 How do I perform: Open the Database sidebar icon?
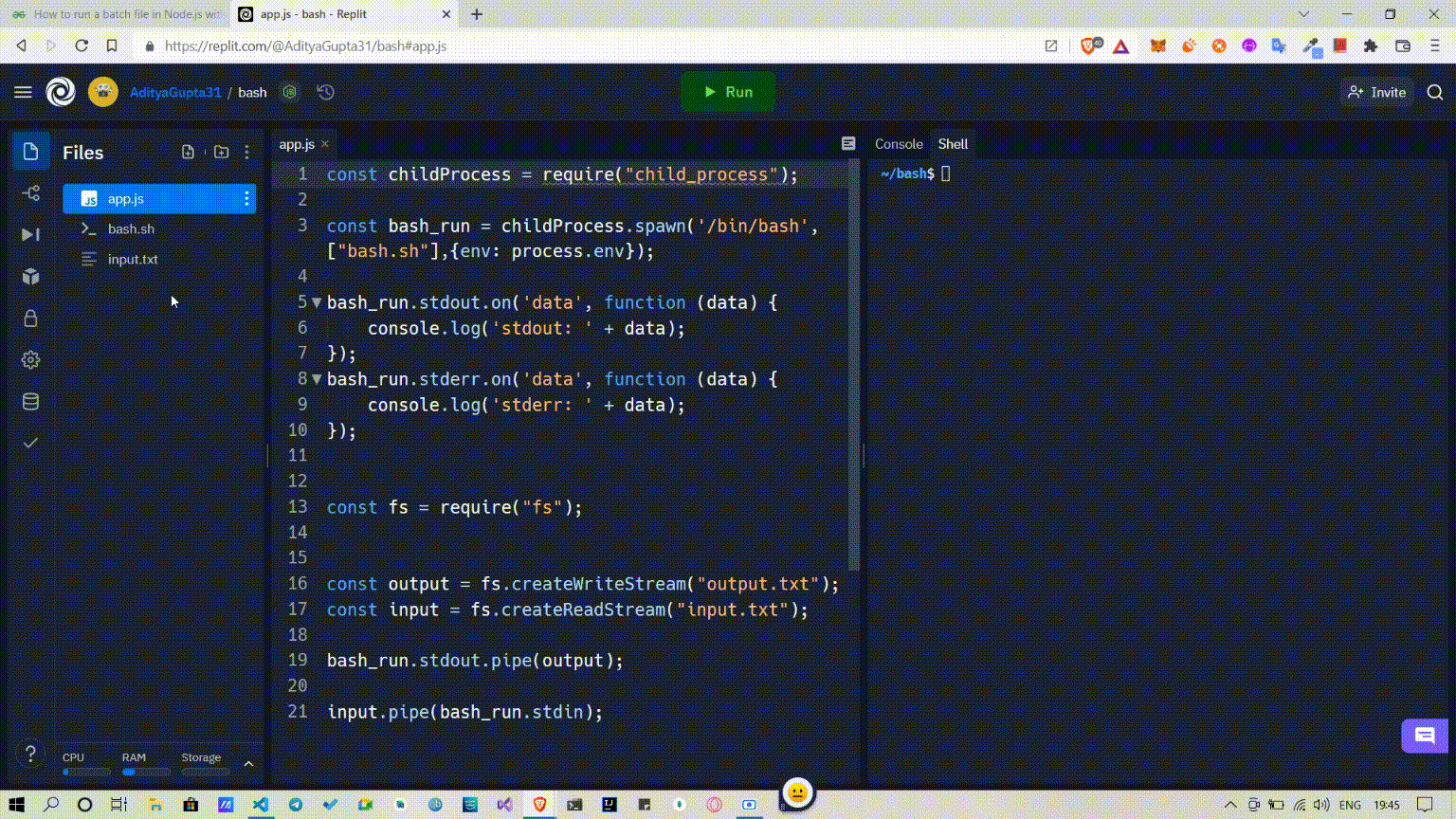tap(30, 401)
